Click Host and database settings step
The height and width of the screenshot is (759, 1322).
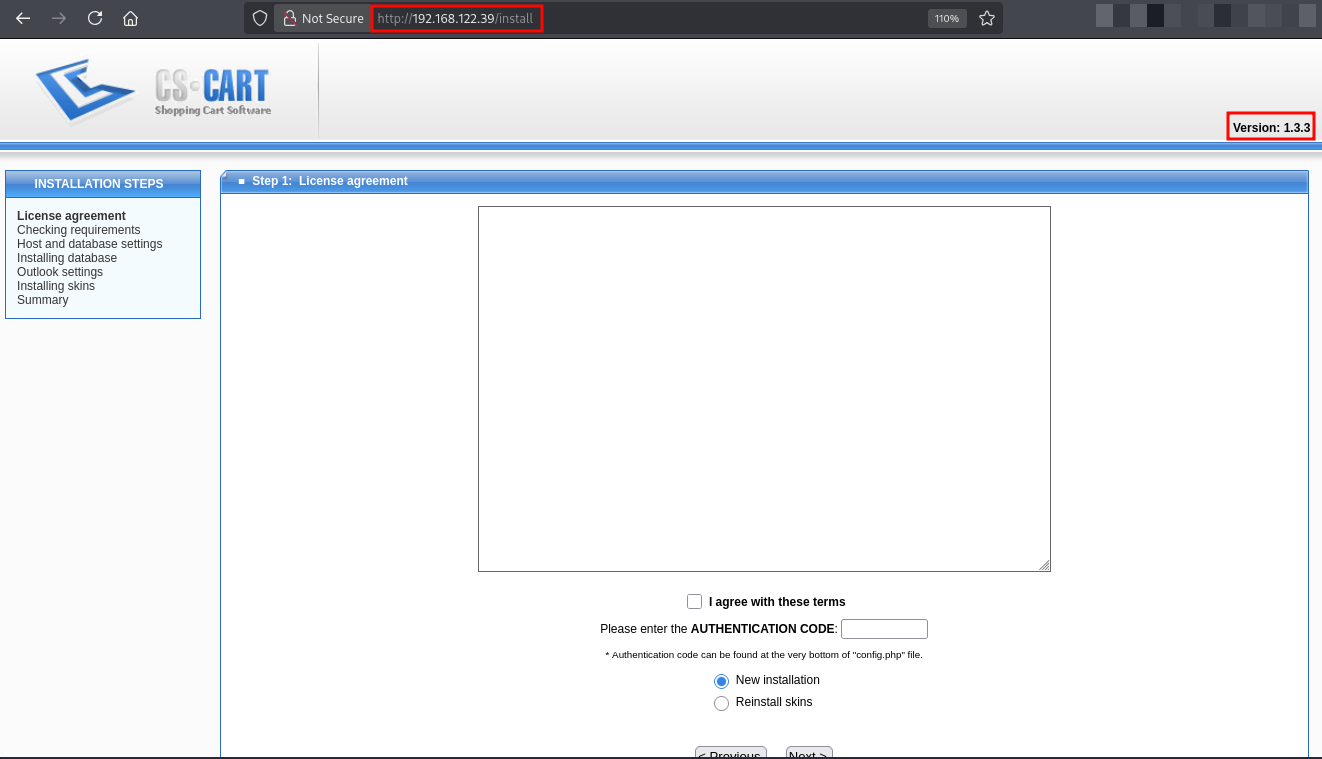(89, 244)
